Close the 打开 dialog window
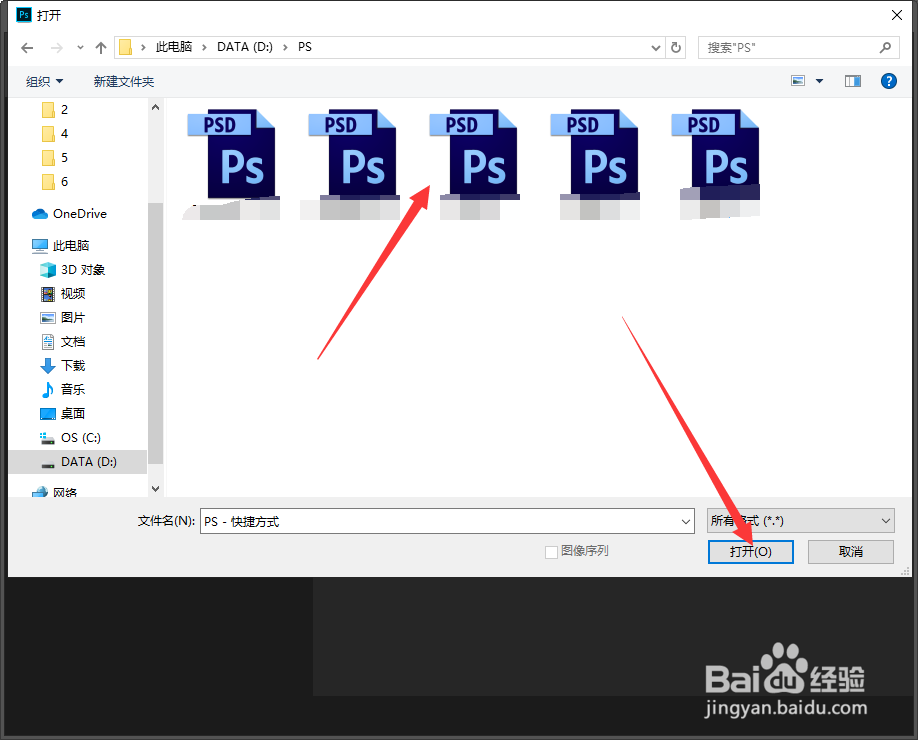Screen dimensions: 918x740 897,15
